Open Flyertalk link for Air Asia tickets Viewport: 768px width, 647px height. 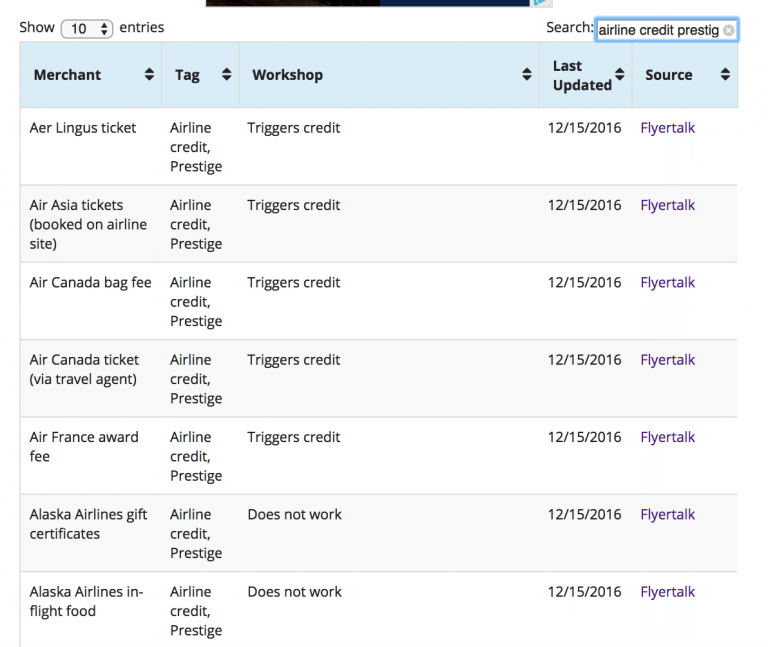pyautogui.click(x=667, y=205)
